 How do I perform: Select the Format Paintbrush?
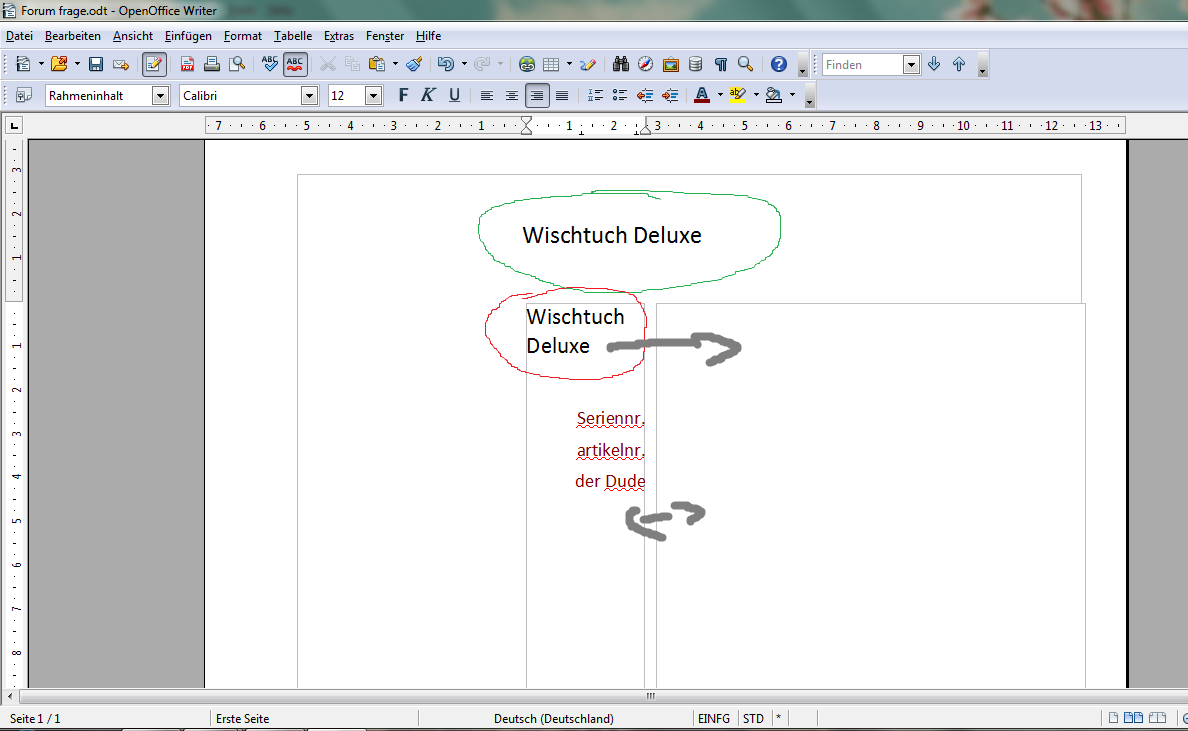[414, 64]
